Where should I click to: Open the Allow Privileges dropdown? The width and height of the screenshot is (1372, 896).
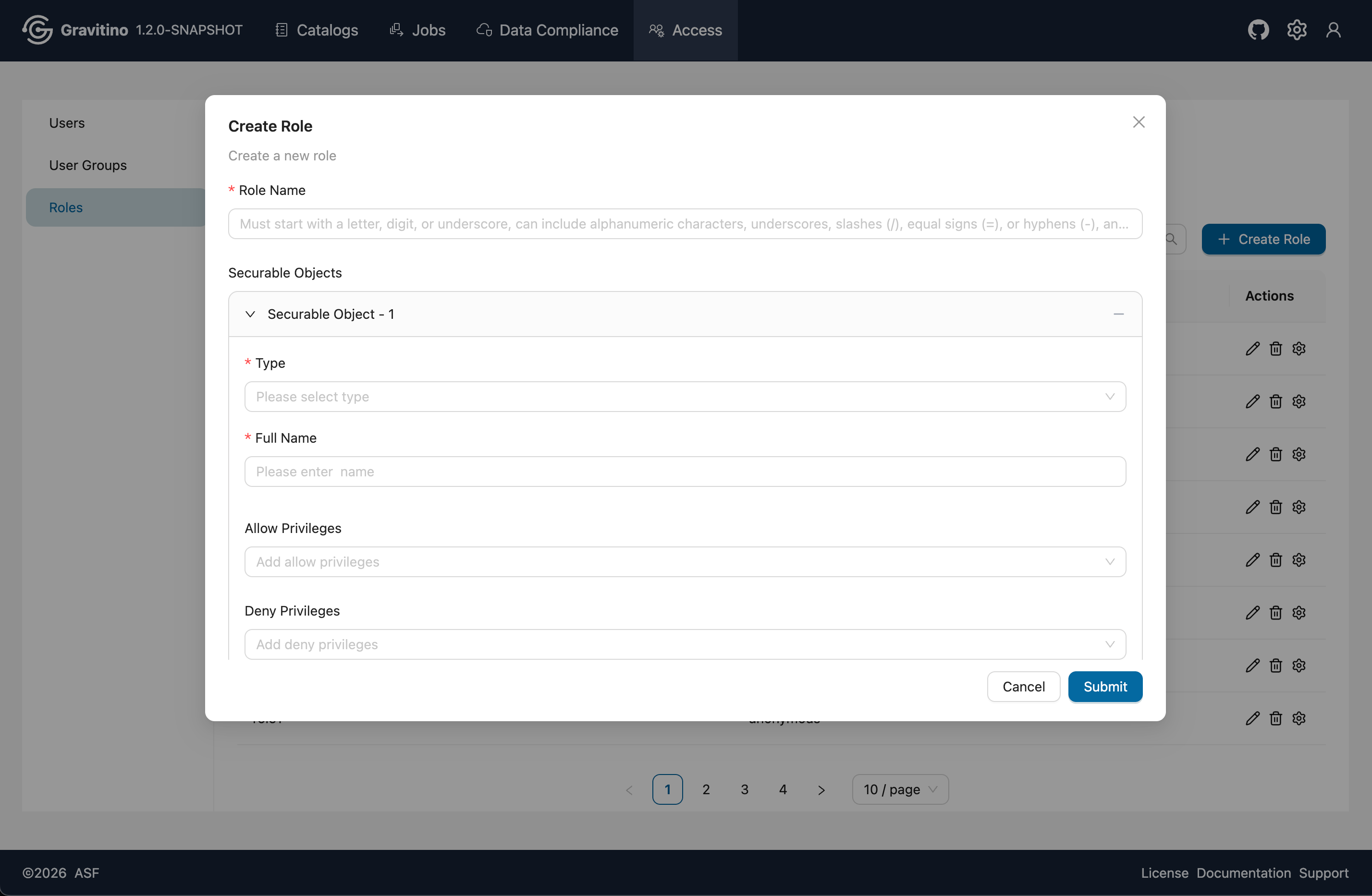point(685,562)
